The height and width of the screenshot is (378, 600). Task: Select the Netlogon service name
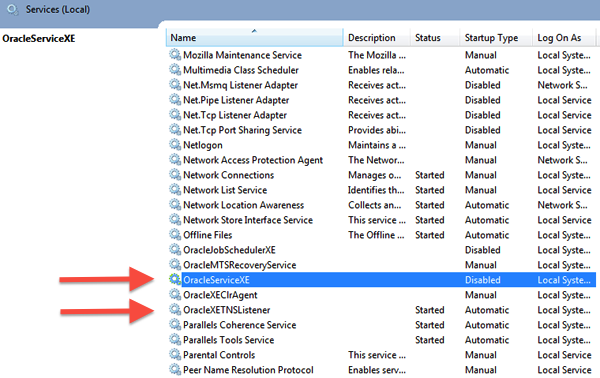pyautogui.click(x=203, y=145)
